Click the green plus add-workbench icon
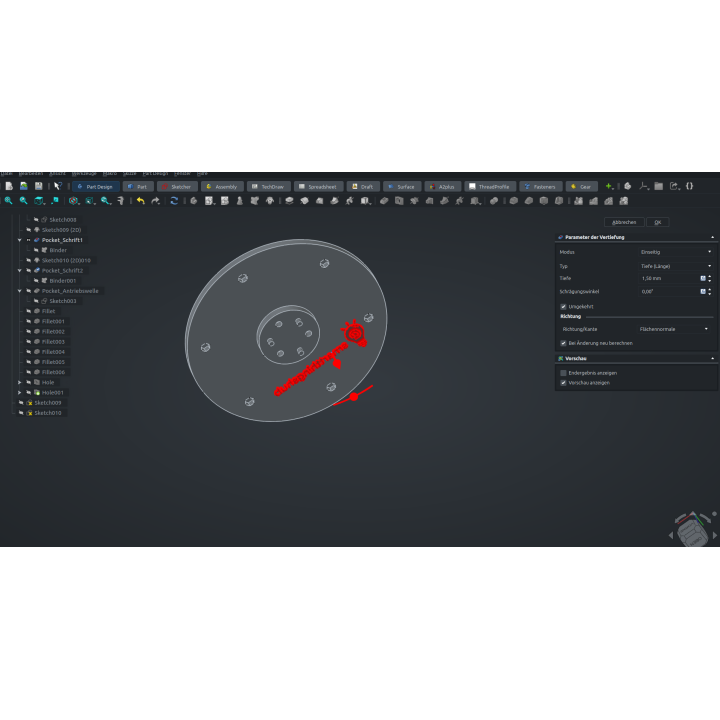Image resolution: width=720 pixels, height=720 pixels. [609, 186]
